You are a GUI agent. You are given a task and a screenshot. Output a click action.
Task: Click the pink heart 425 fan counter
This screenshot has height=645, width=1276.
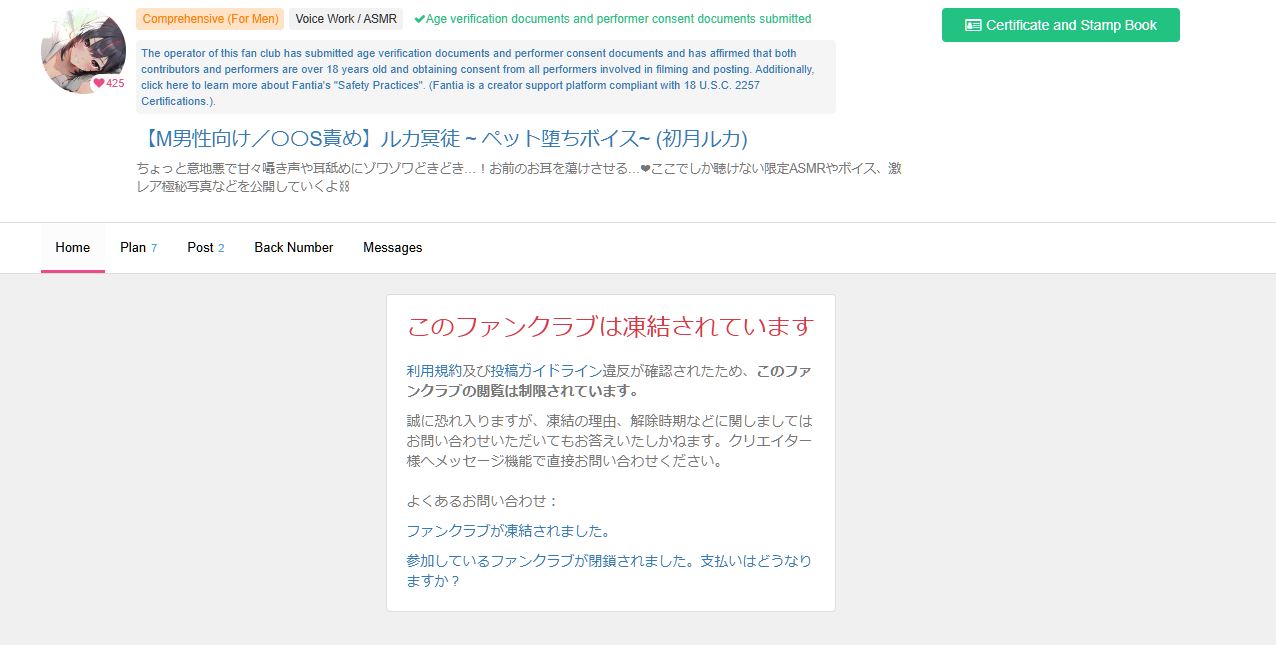coord(109,83)
